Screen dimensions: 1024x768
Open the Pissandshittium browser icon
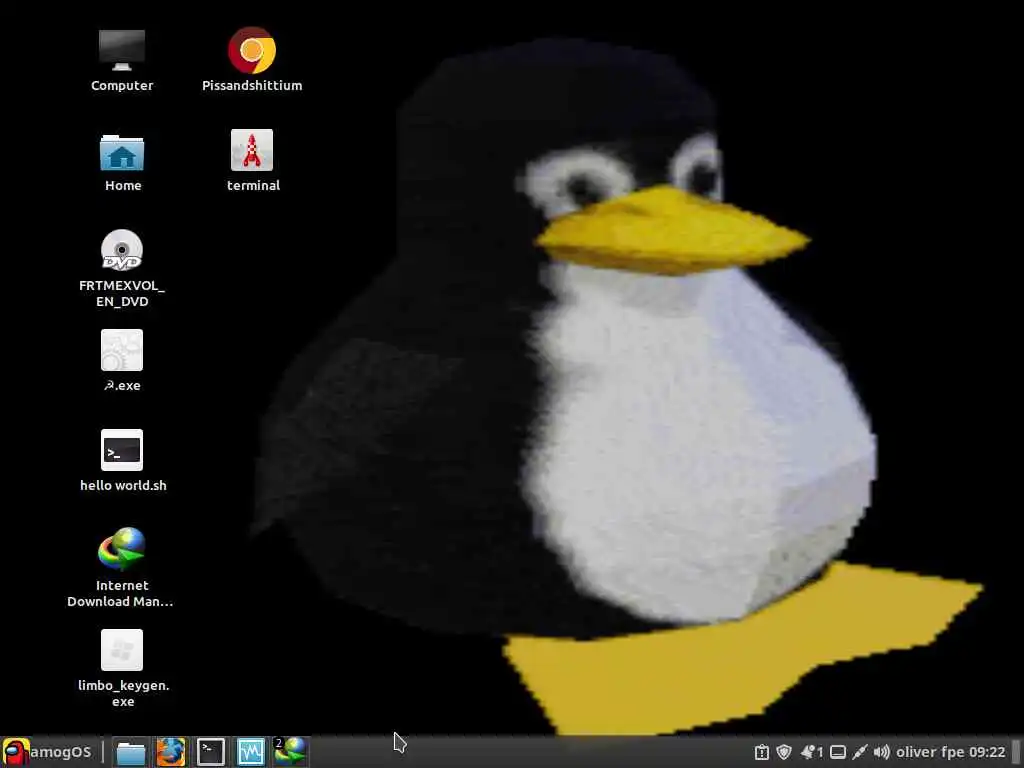(251, 50)
